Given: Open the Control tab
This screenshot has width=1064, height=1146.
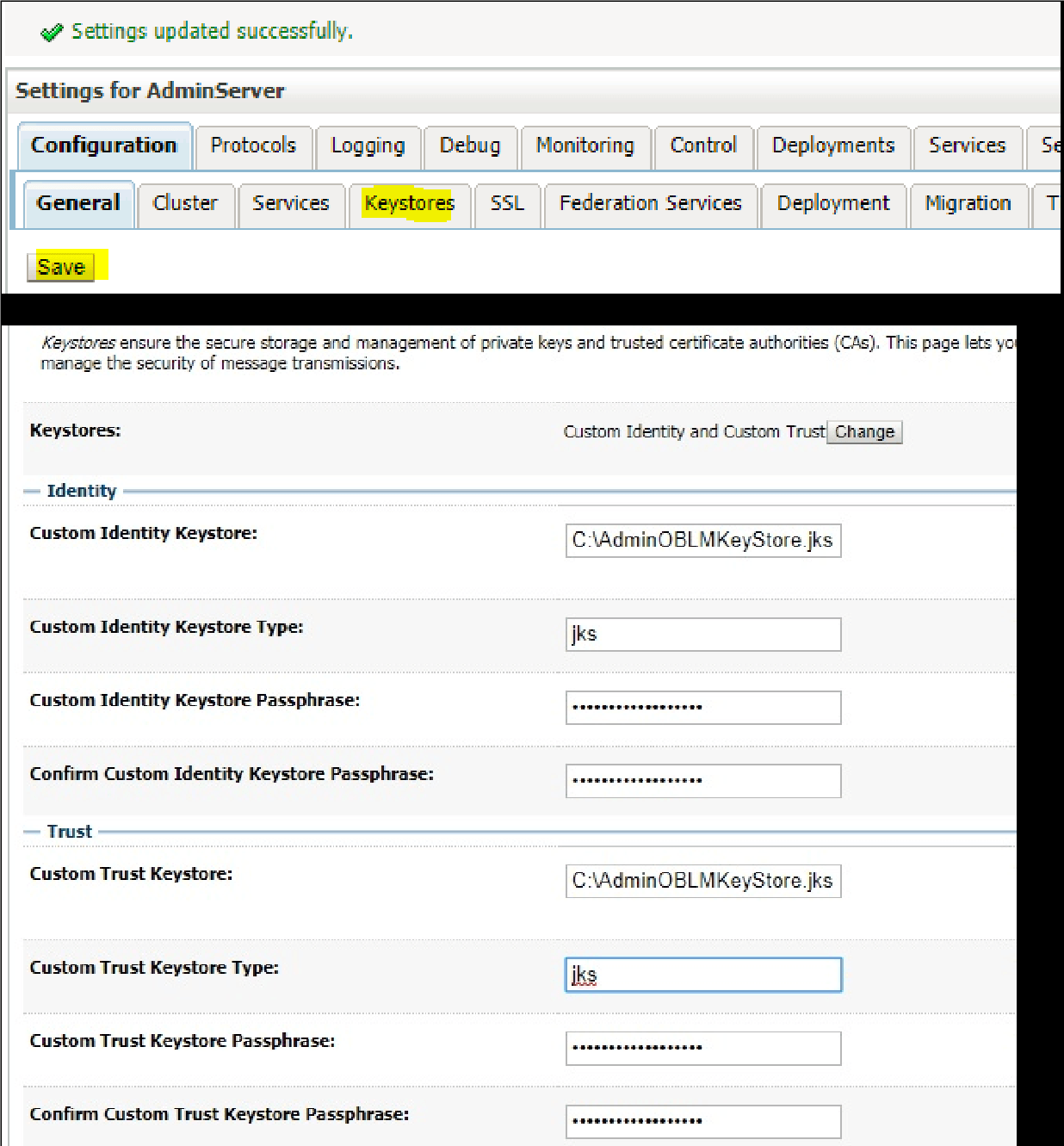Looking at the screenshot, I should (x=703, y=146).
